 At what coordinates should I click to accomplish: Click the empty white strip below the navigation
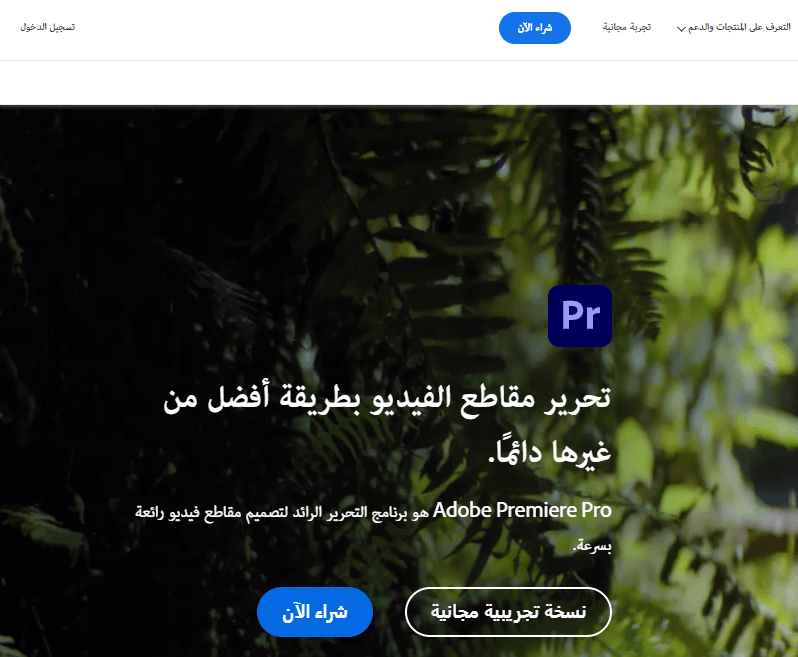click(x=399, y=83)
